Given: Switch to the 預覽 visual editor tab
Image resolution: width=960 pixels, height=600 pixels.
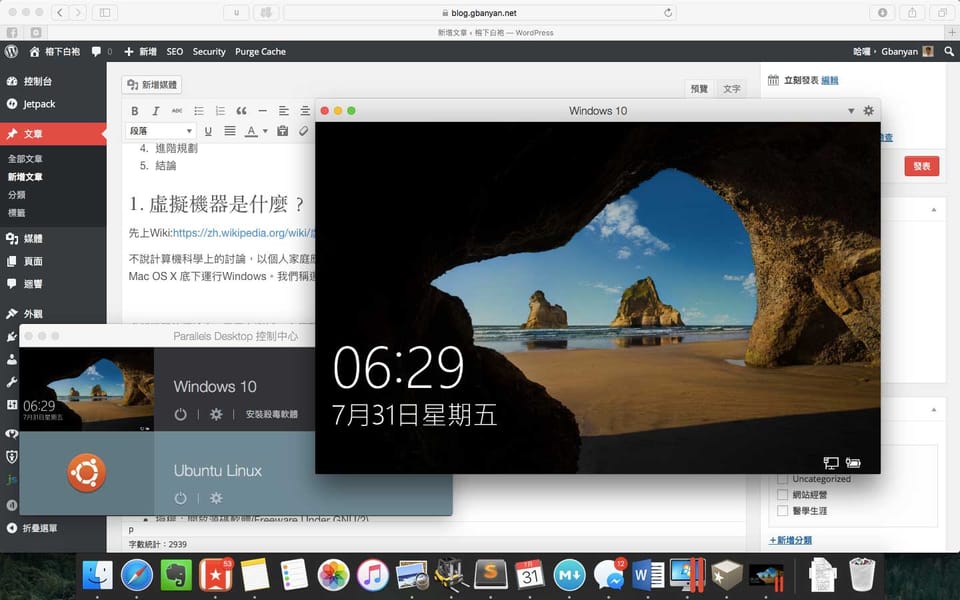Looking at the screenshot, I should (x=699, y=89).
